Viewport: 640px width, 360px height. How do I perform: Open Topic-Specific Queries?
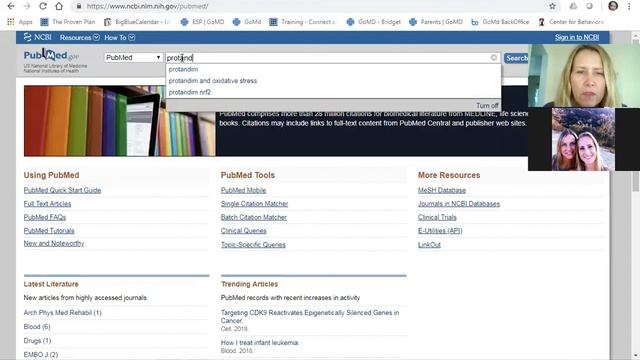[x=253, y=244]
